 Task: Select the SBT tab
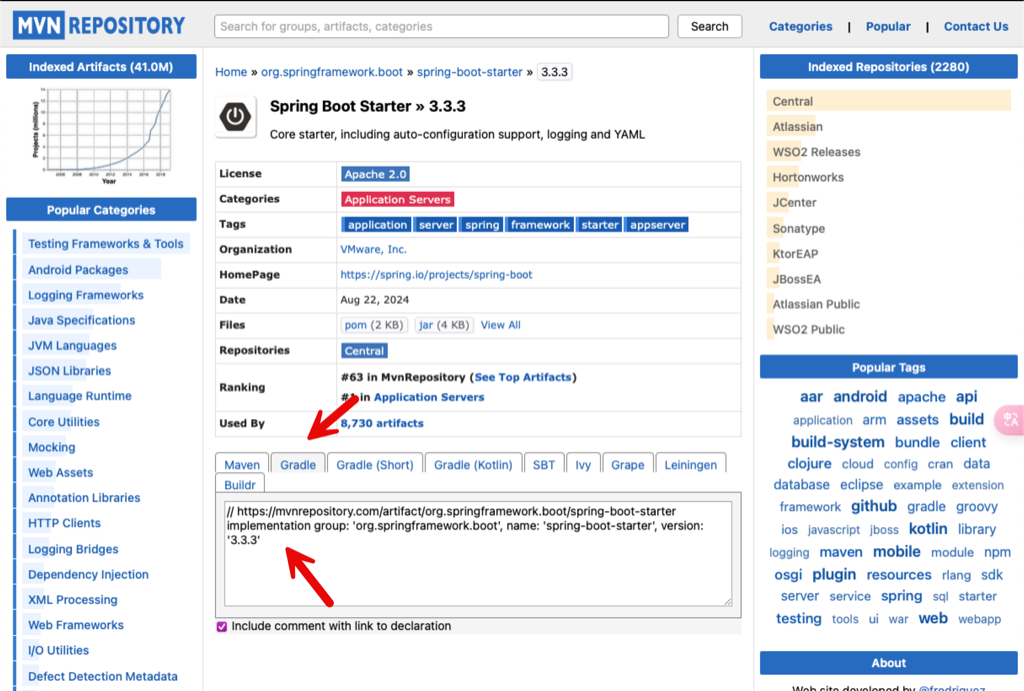[x=544, y=464]
